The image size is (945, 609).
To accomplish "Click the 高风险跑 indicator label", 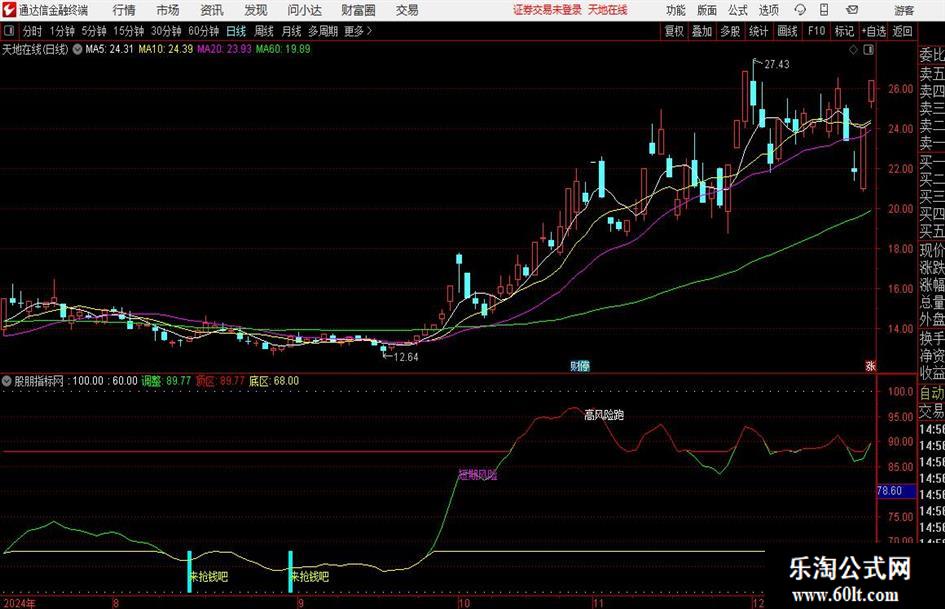I will [x=604, y=415].
